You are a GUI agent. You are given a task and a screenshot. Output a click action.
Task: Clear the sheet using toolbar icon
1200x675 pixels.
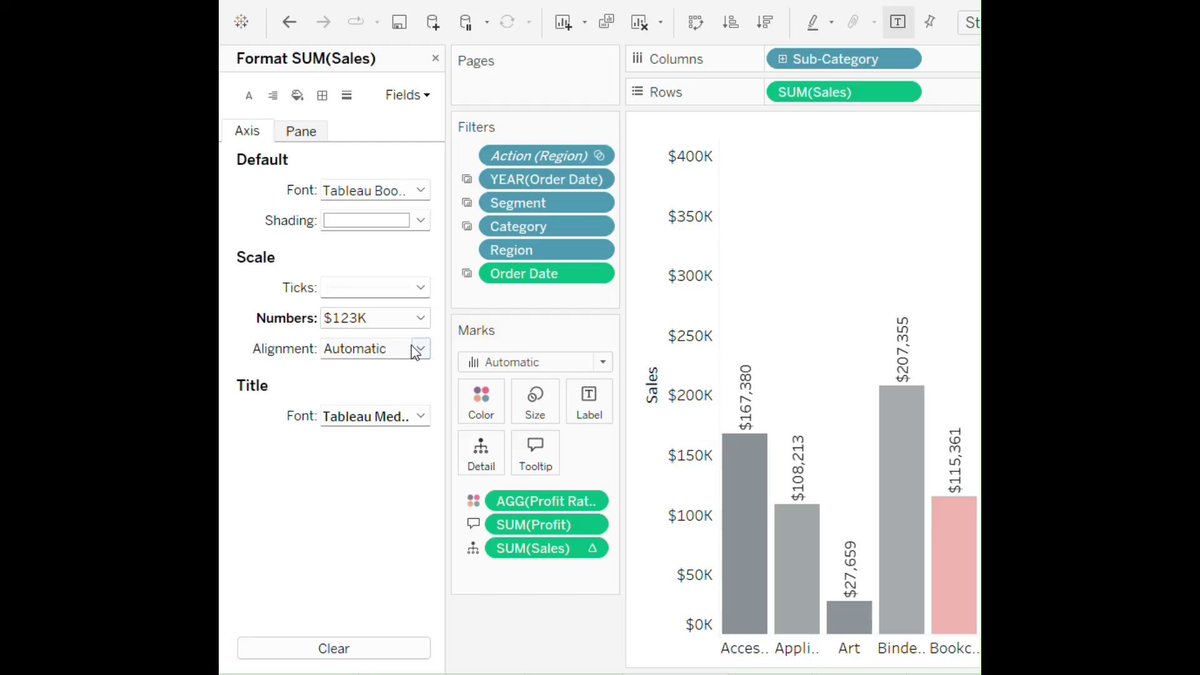pyautogui.click(x=640, y=22)
